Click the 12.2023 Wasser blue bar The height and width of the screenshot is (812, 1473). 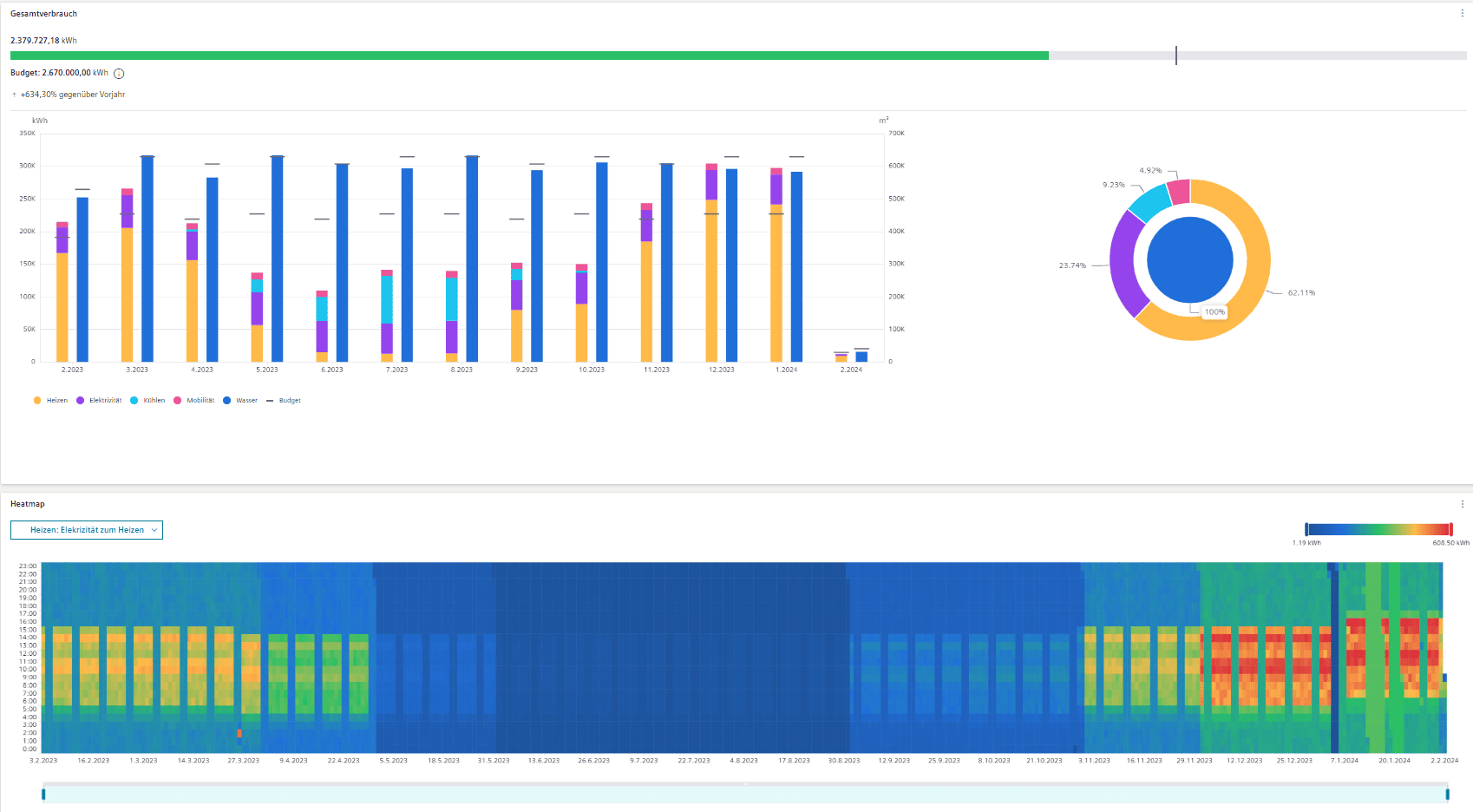click(x=731, y=265)
